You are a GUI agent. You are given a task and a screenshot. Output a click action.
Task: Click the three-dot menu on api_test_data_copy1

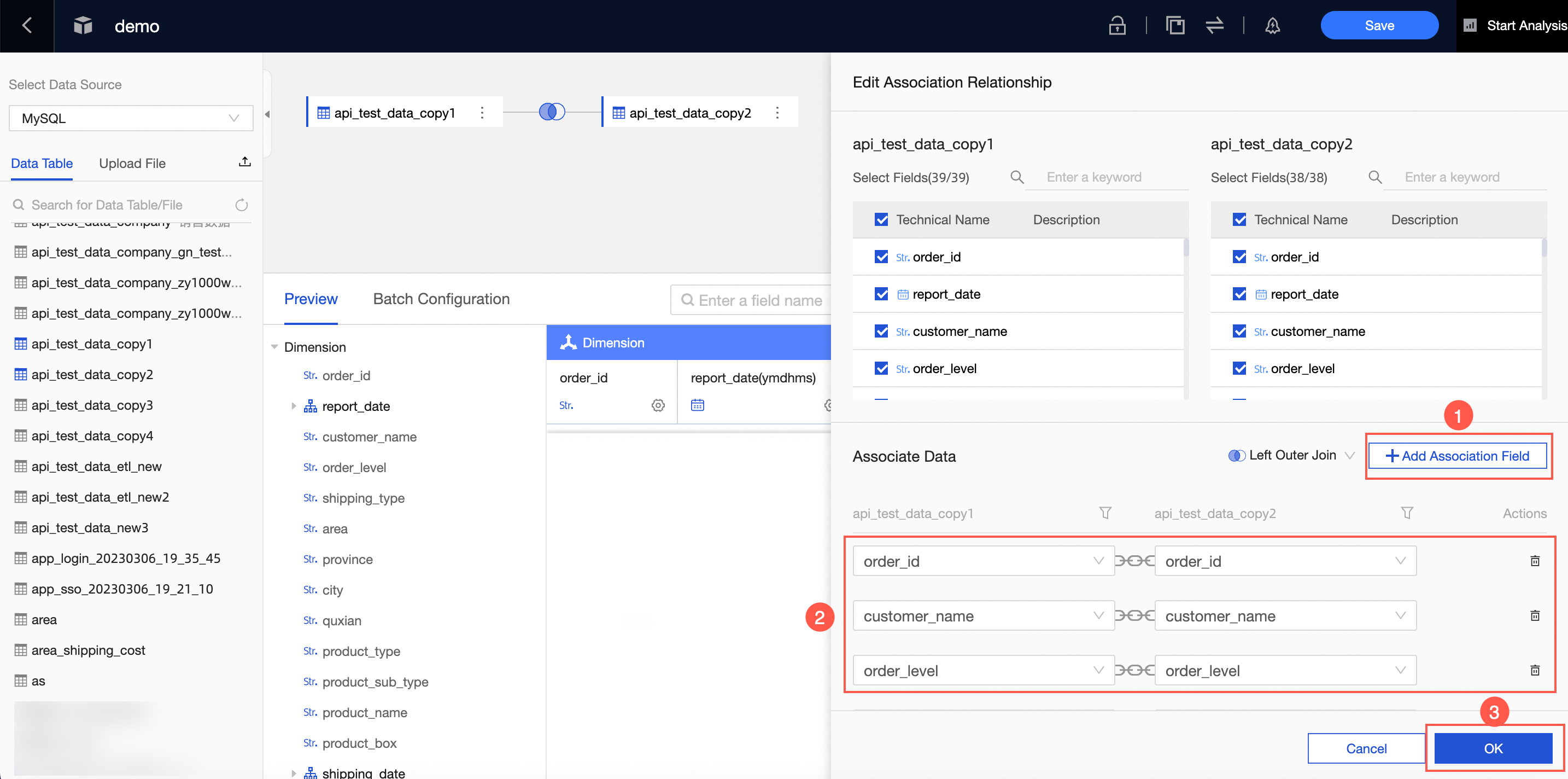coord(482,113)
